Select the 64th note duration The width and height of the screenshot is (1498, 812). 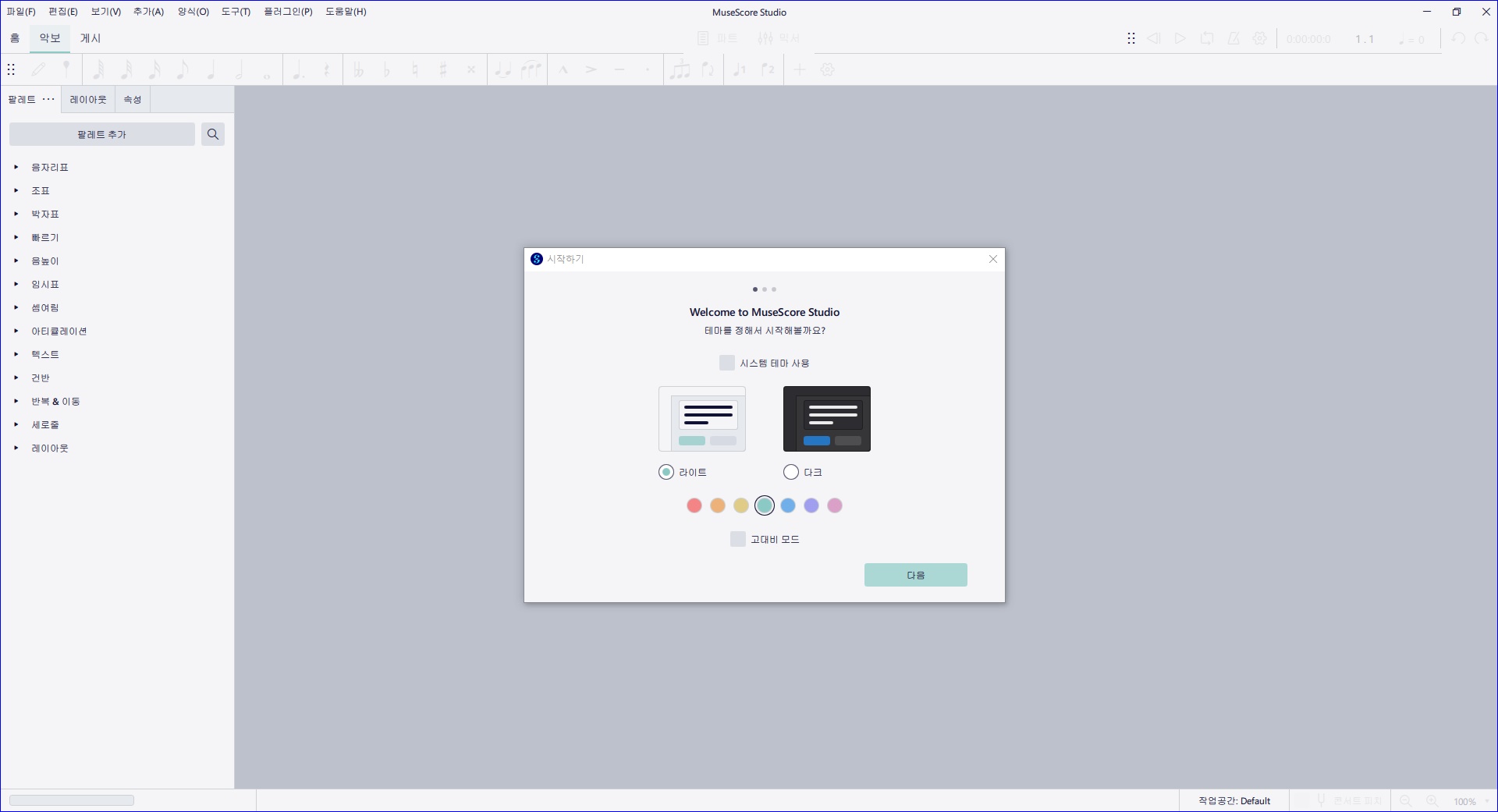pos(98,69)
